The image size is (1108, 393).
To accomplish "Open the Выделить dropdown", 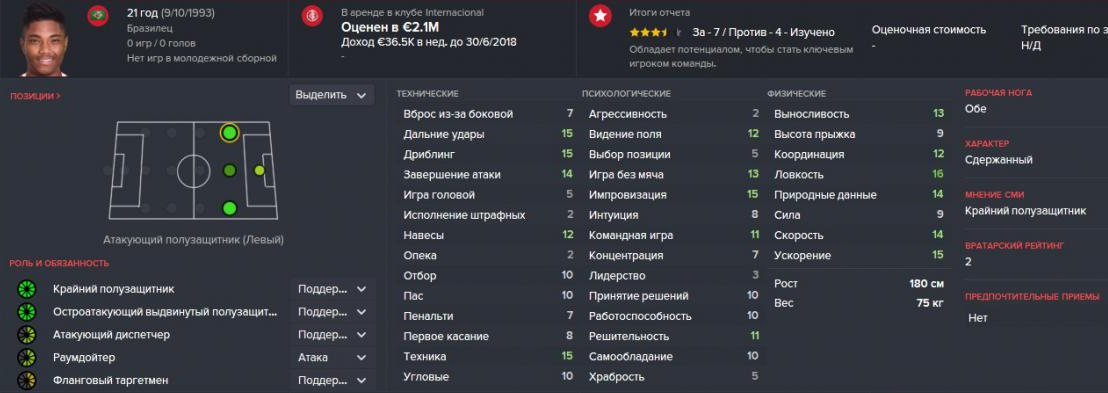I will (332, 95).
